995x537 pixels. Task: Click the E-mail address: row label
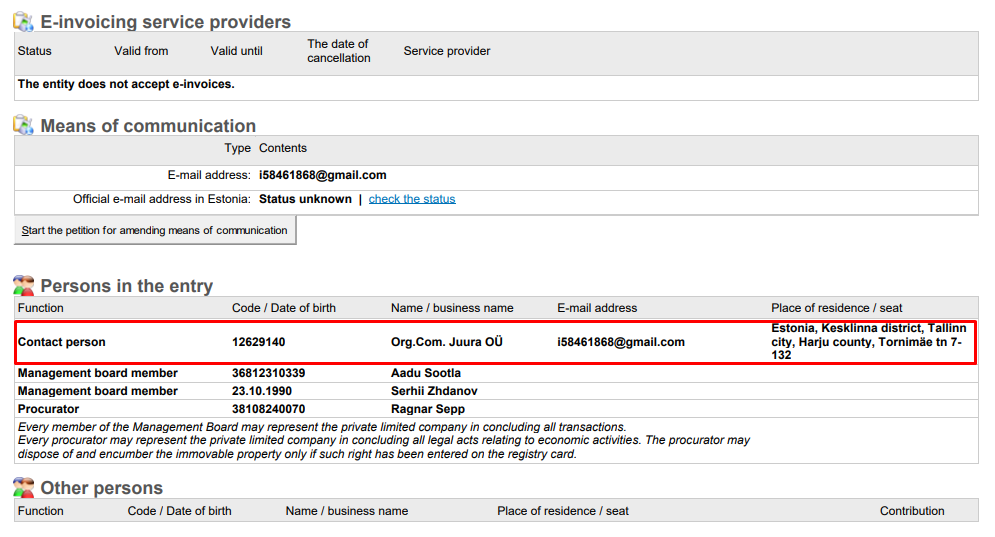209,175
